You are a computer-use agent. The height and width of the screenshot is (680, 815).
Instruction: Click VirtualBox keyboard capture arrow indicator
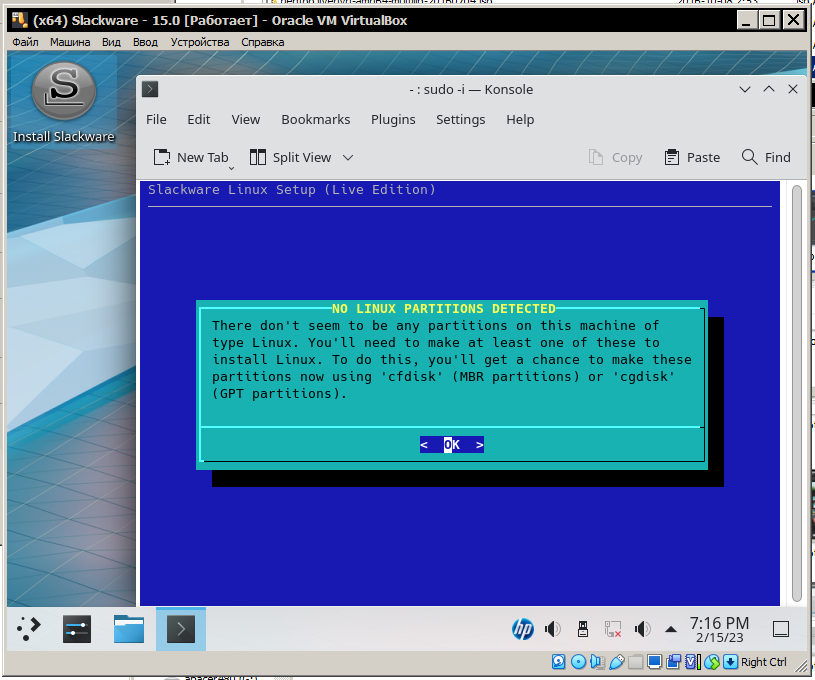point(730,662)
